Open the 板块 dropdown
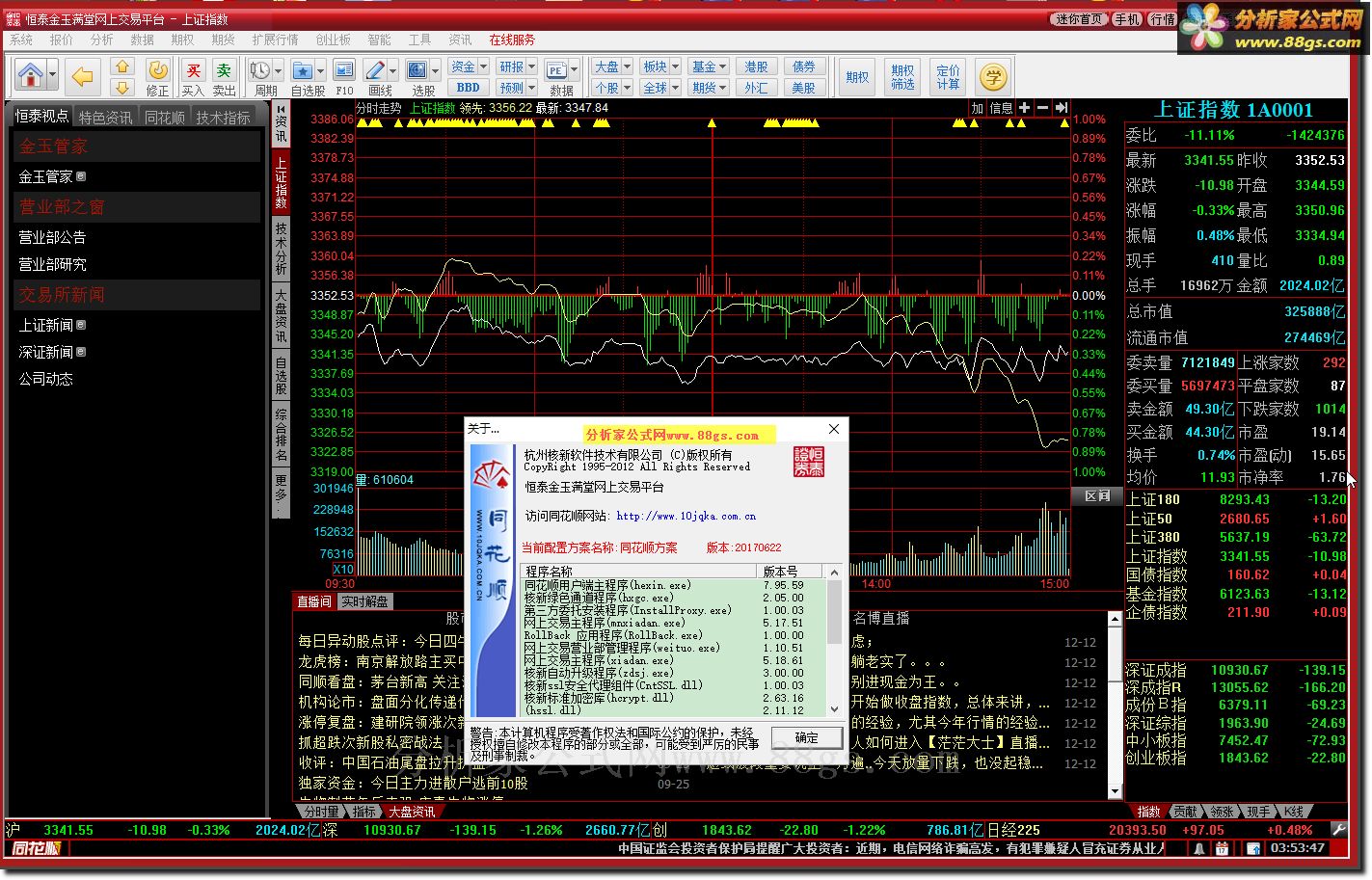This screenshot has width=1372, height=880. tap(676, 67)
